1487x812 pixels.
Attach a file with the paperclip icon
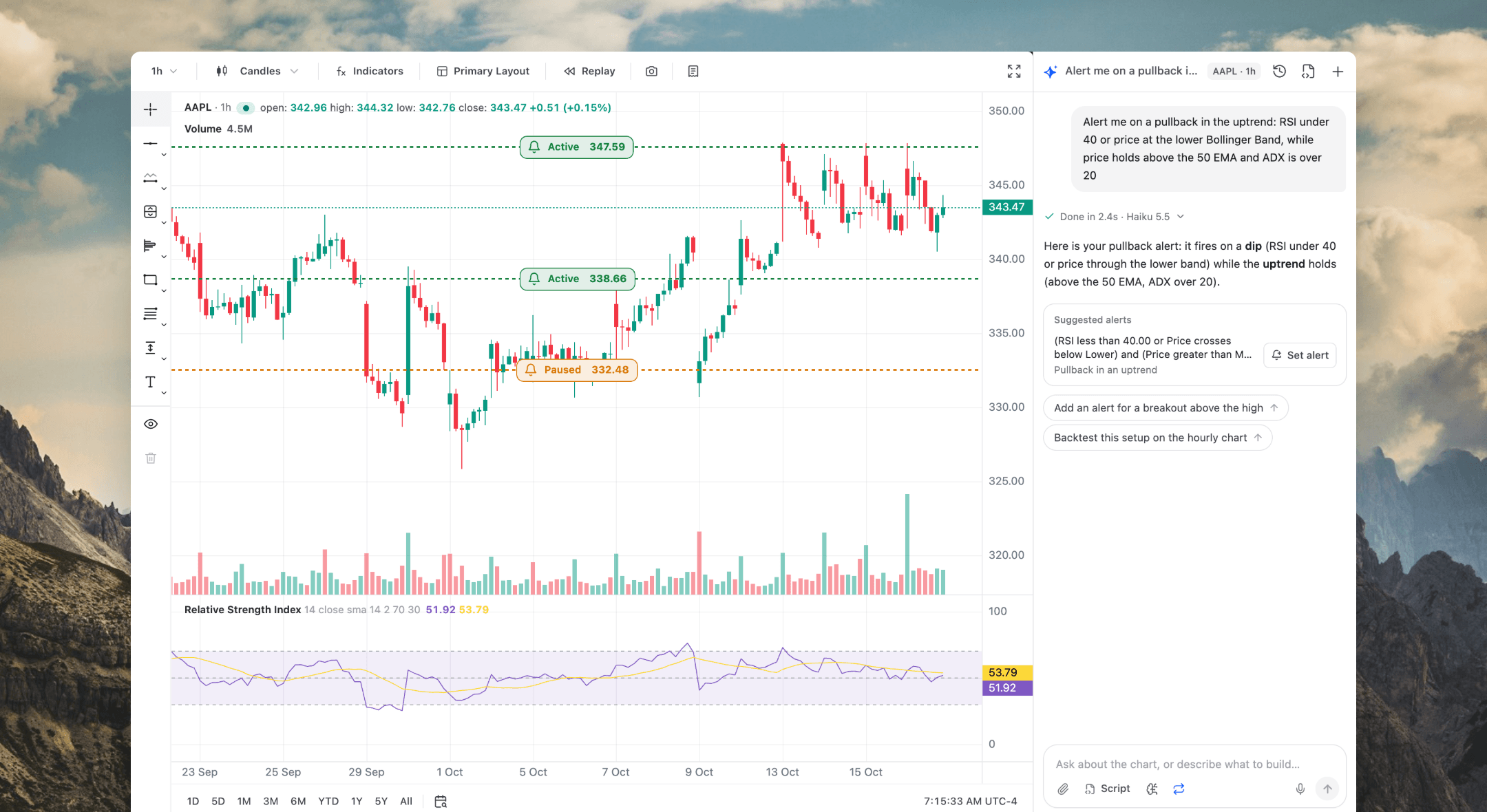pyautogui.click(x=1063, y=789)
